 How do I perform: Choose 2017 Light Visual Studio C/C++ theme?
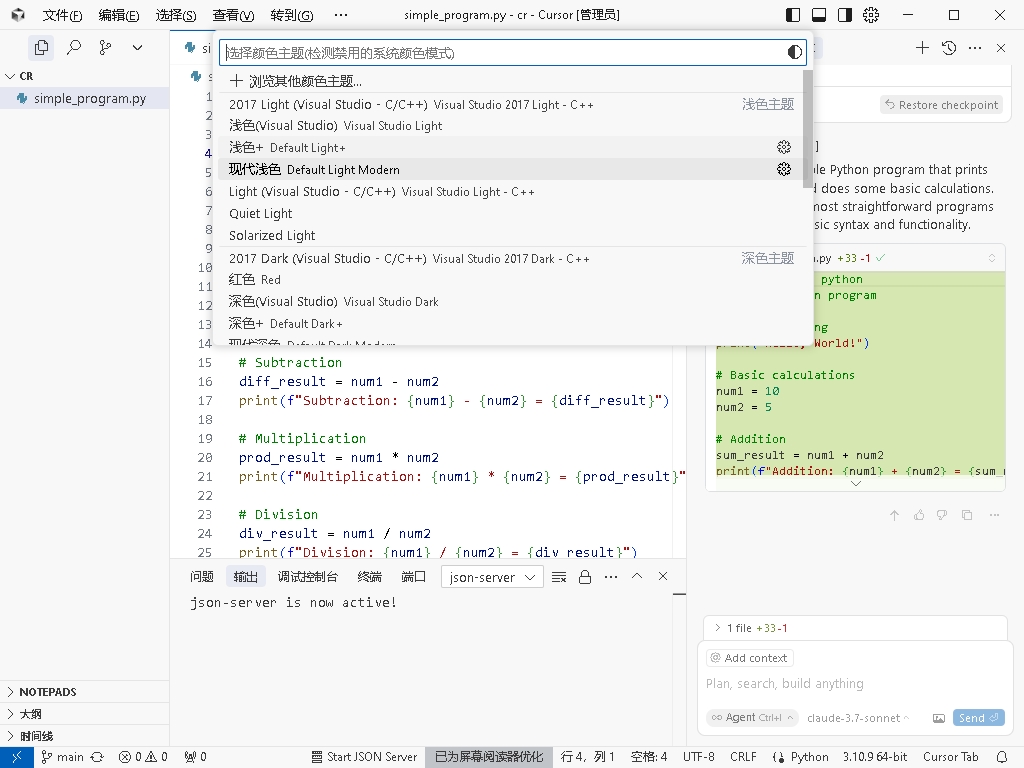[x=511, y=104]
